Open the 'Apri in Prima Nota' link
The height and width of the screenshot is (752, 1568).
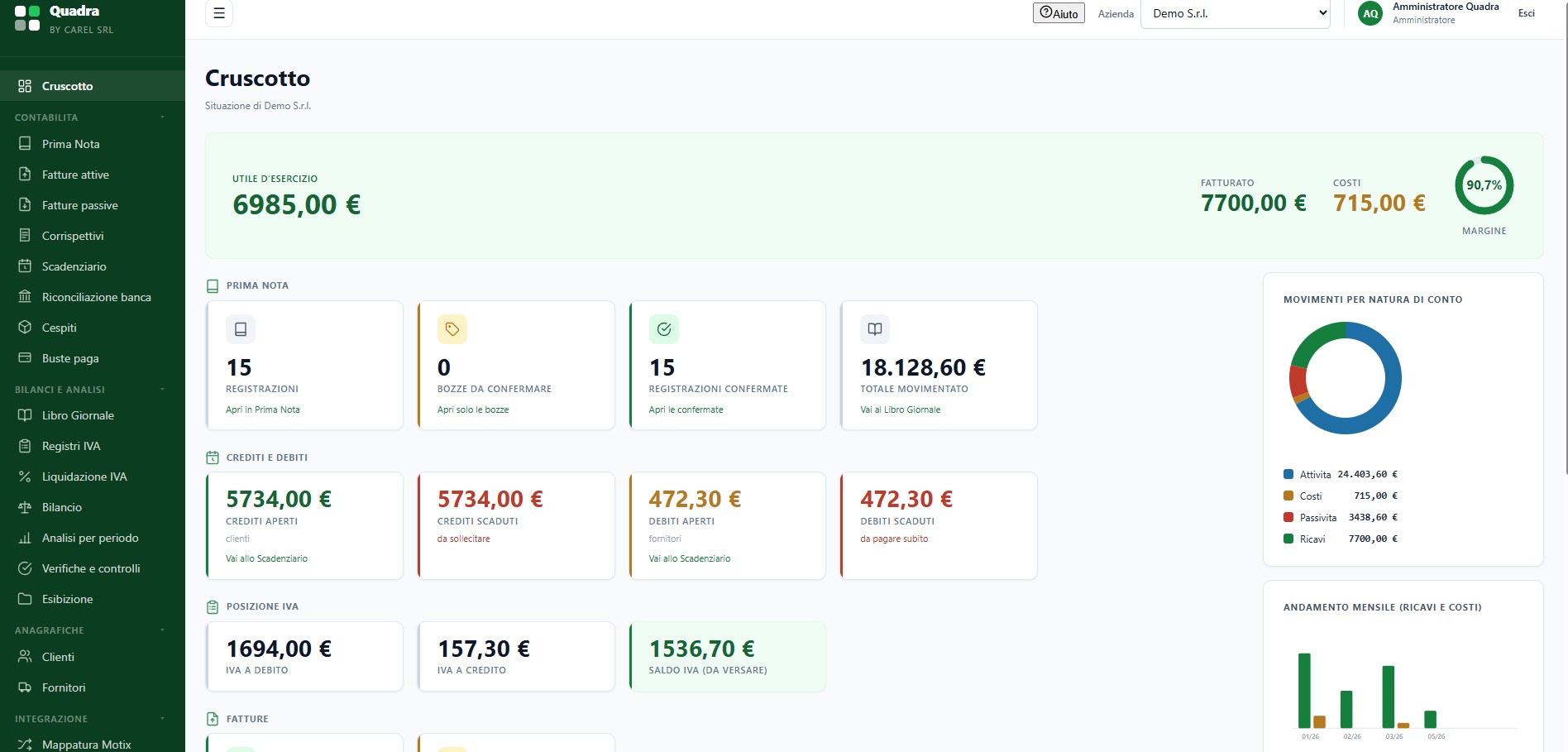click(263, 410)
